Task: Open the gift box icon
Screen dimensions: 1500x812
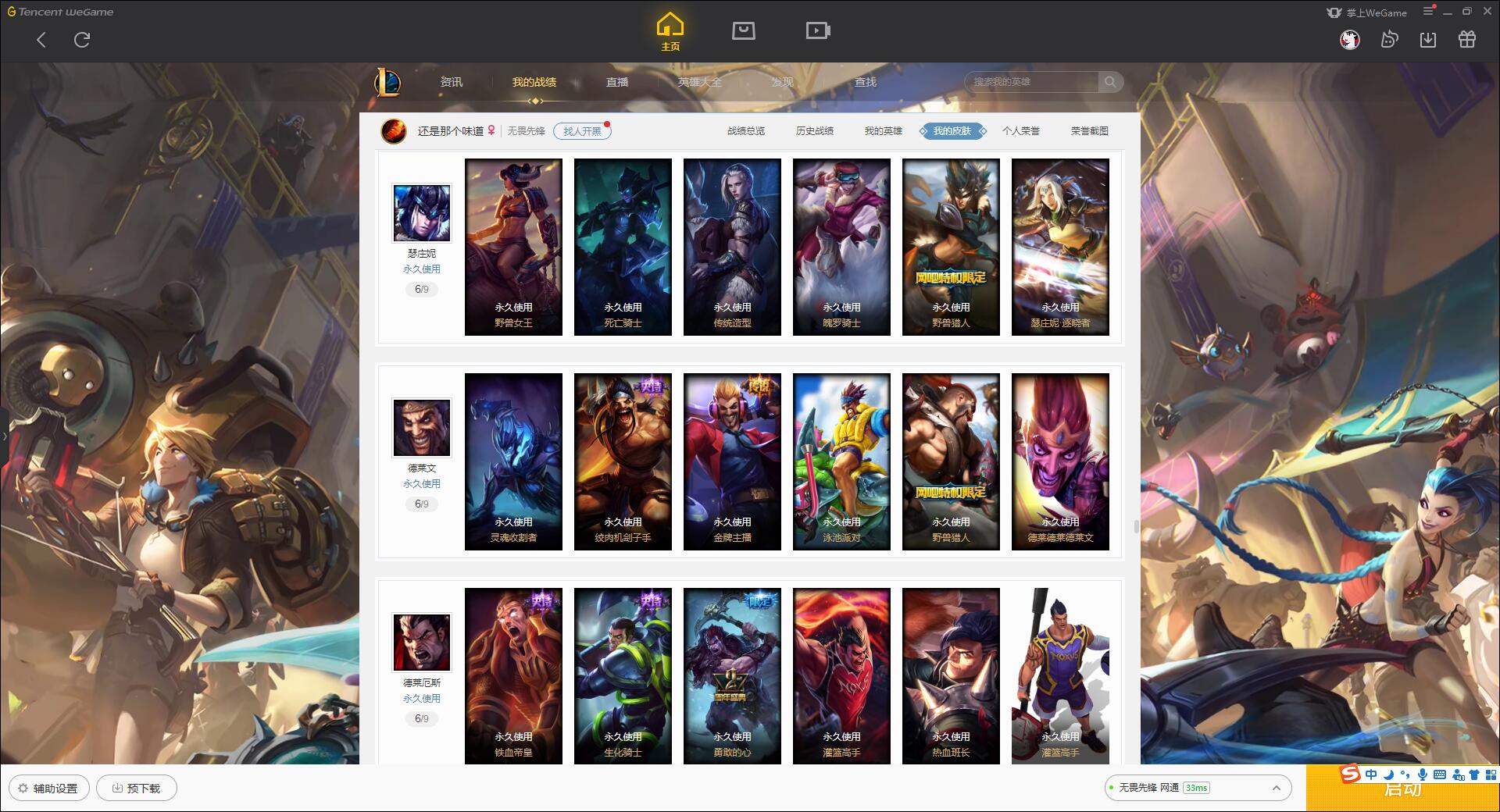Action: click(1467, 40)
